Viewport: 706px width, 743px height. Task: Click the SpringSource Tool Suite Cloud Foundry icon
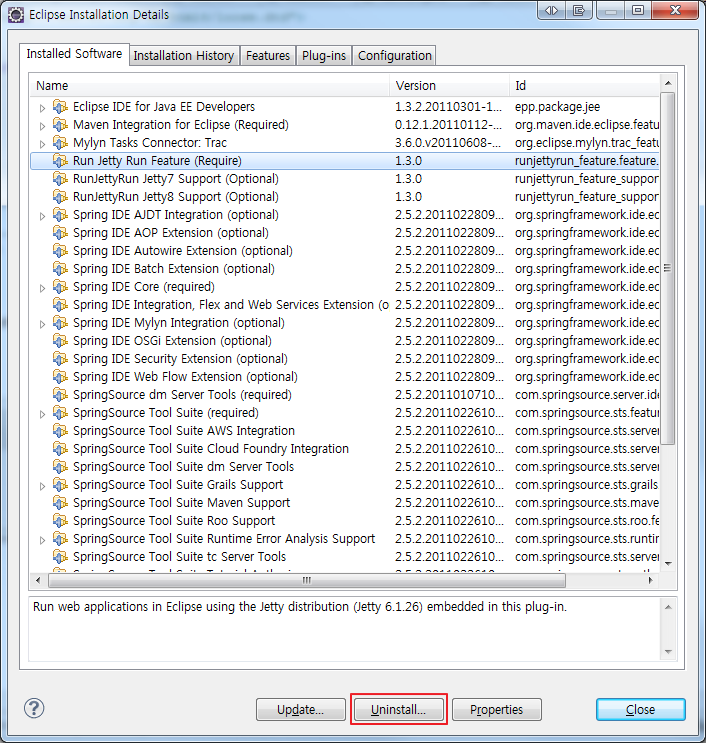[60, 449]
